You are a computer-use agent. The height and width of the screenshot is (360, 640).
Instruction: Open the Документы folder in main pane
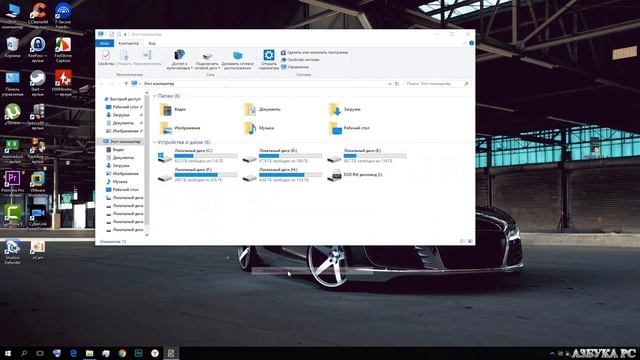(262, 109)
